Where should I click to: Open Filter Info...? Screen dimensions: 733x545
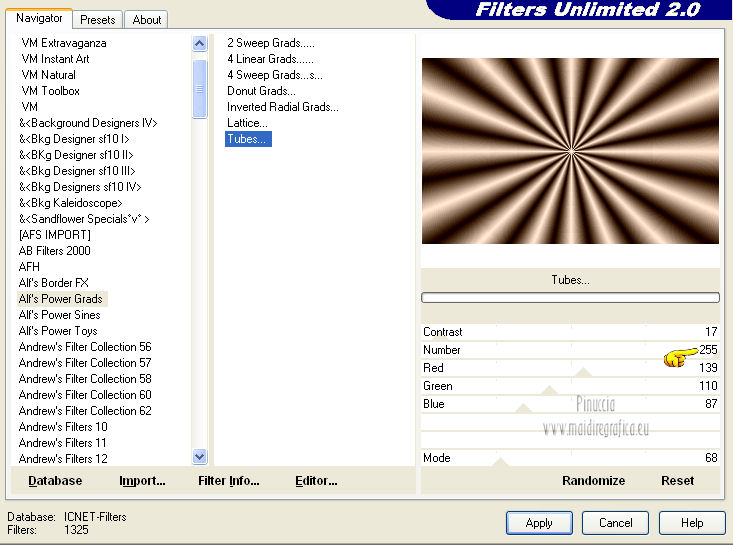229,481
